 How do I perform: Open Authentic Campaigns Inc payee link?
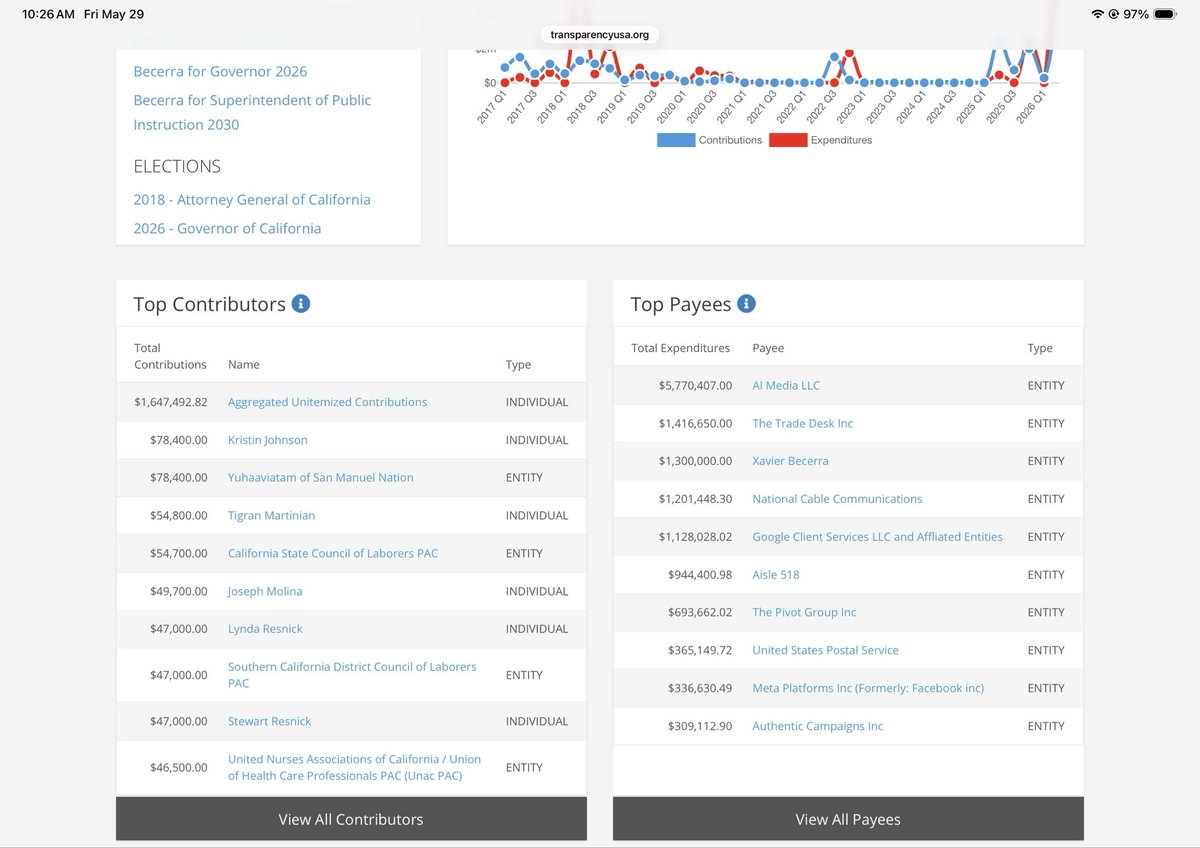tap(817, 726)
